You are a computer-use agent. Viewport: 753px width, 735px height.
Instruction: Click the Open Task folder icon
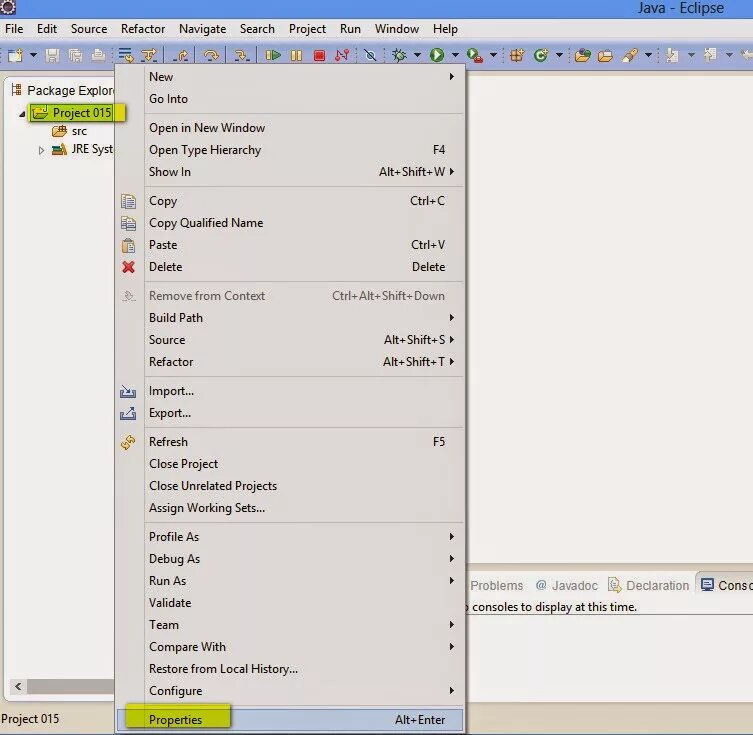(605, 56)
